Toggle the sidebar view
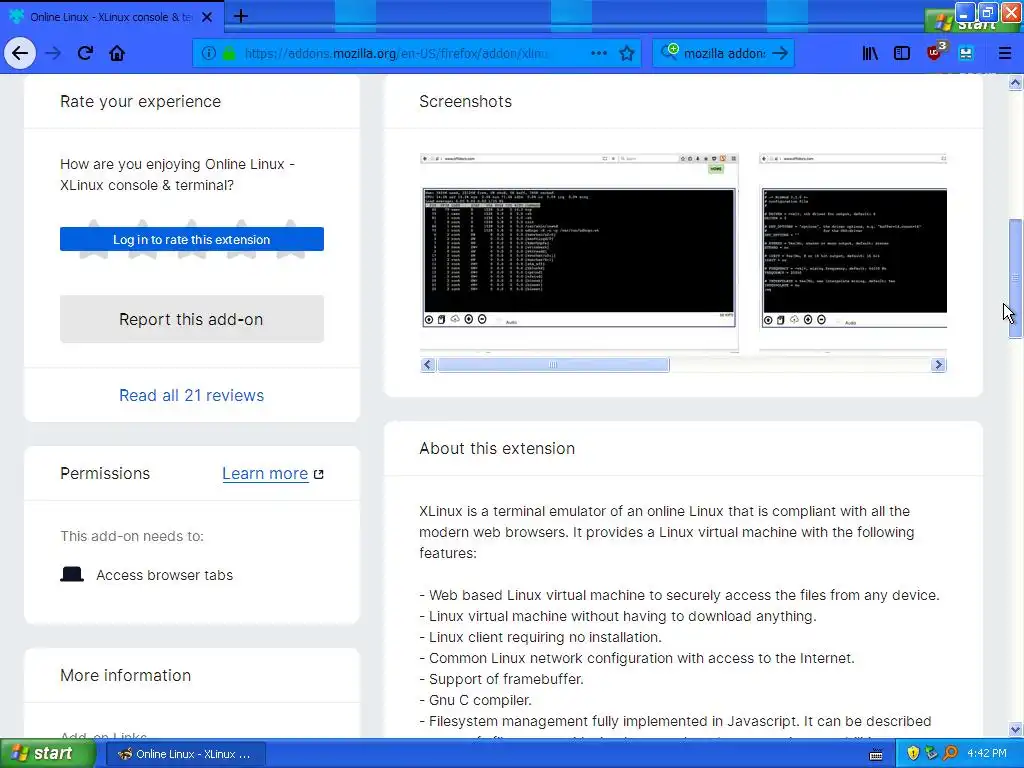Image resolution: width=1024 pixels, height=768 pixels. [902, 54]
